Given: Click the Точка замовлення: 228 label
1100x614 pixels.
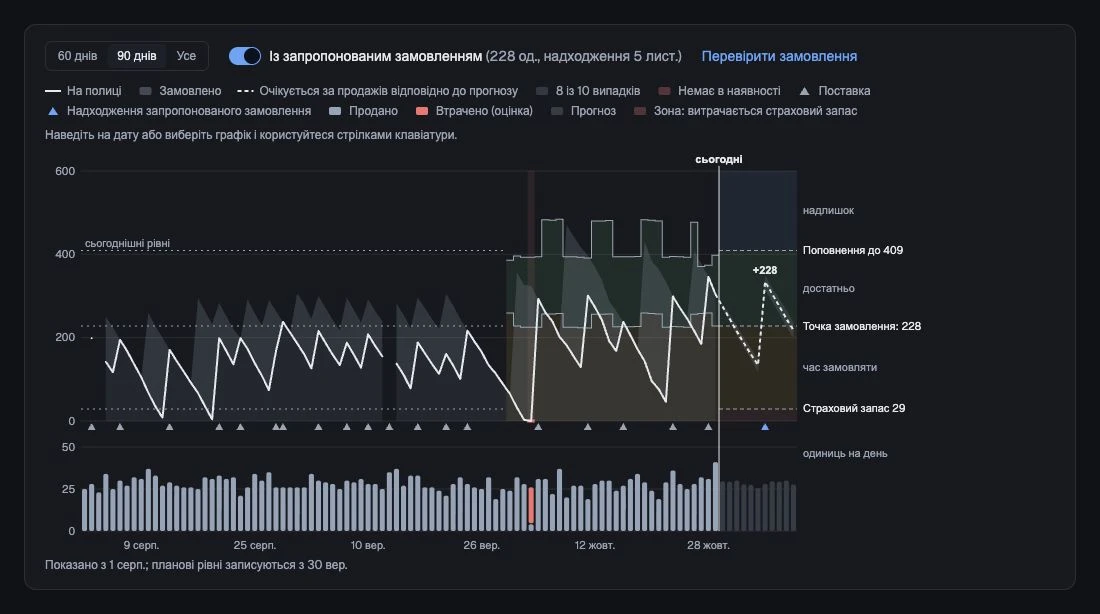Looking at the screenshot, I should [861, 326].
